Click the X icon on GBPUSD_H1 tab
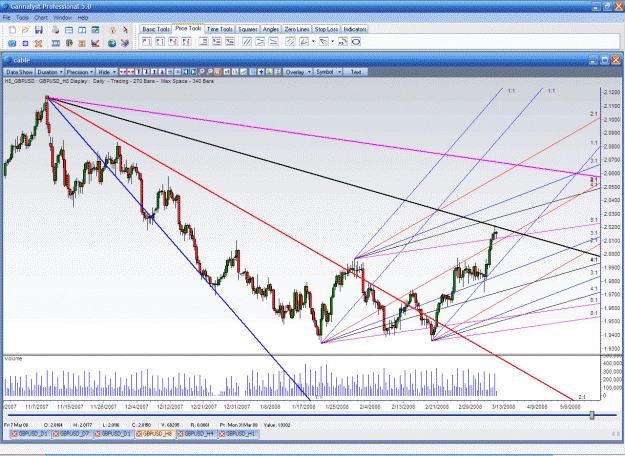This screenshot has width=625, height=456. 222,434
